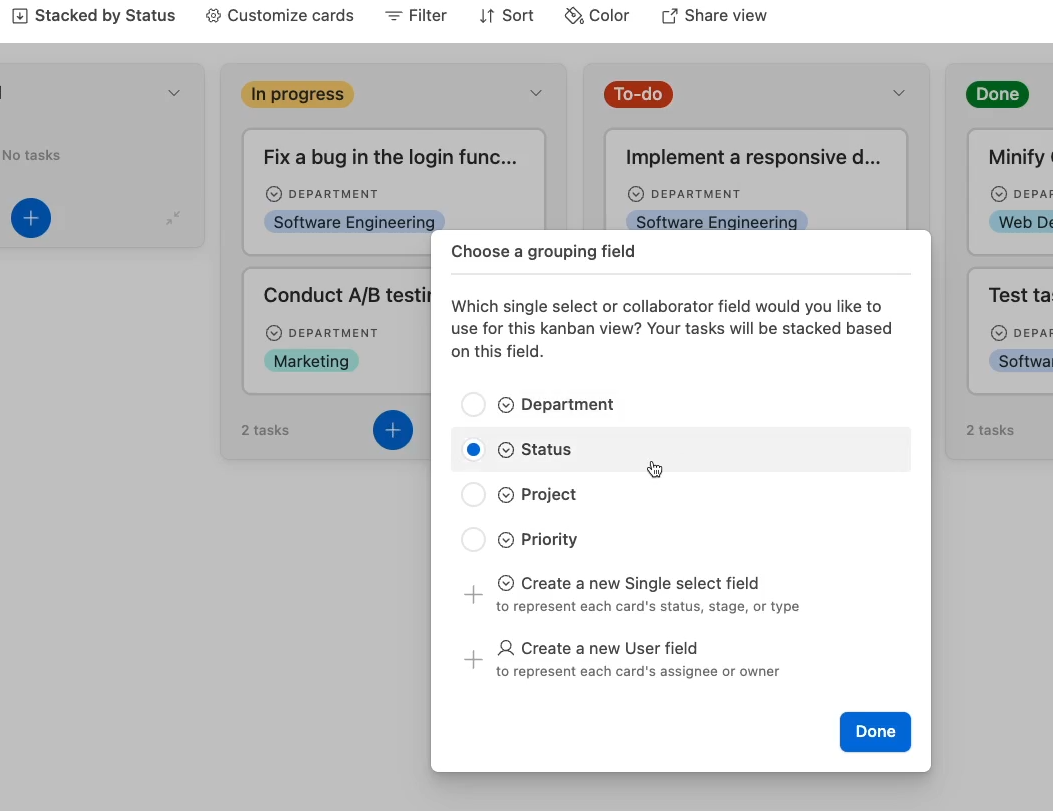The image size is (1053, 811).
Task: Select the Status radio button
Action: 473,449
